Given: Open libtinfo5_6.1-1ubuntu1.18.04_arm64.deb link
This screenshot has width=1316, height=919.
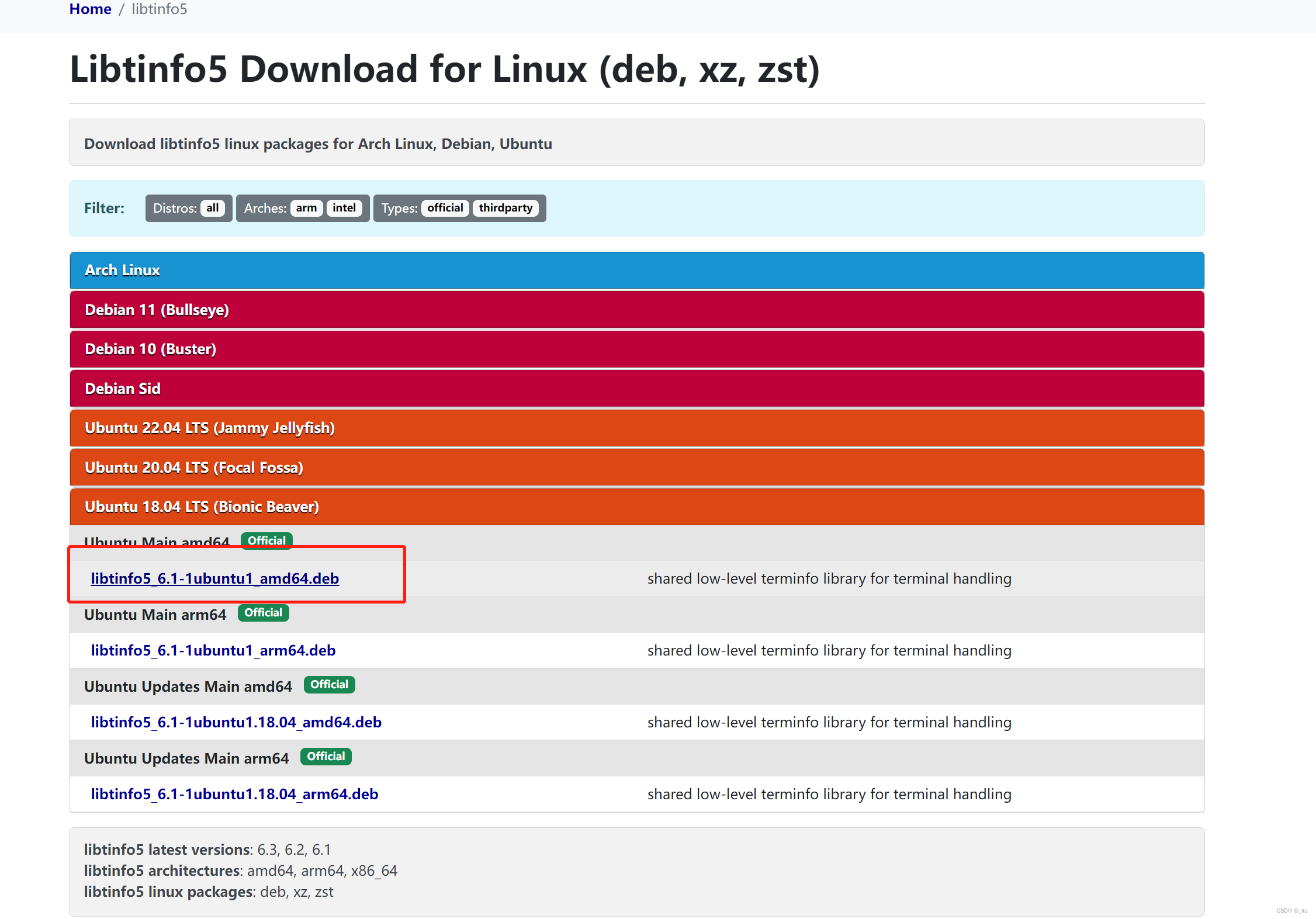Looking at the screenshot, I should 234,794.
